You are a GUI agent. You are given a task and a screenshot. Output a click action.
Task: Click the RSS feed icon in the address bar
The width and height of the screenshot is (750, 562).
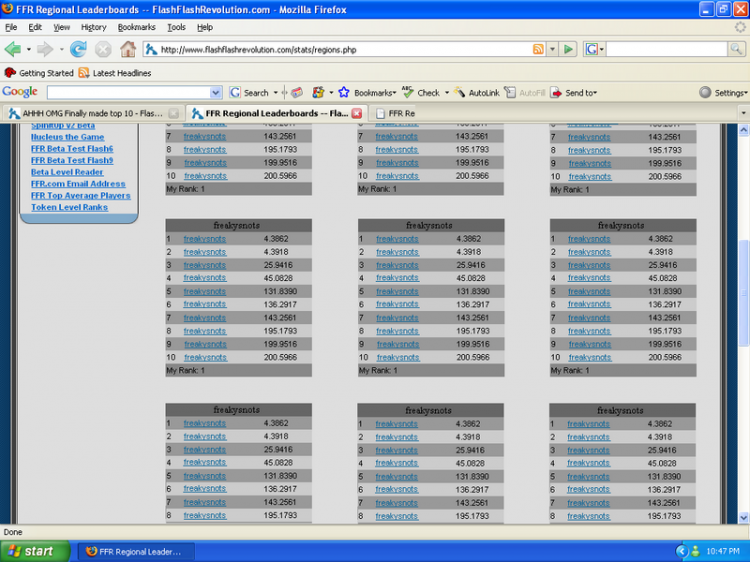(x=538, y=49)
